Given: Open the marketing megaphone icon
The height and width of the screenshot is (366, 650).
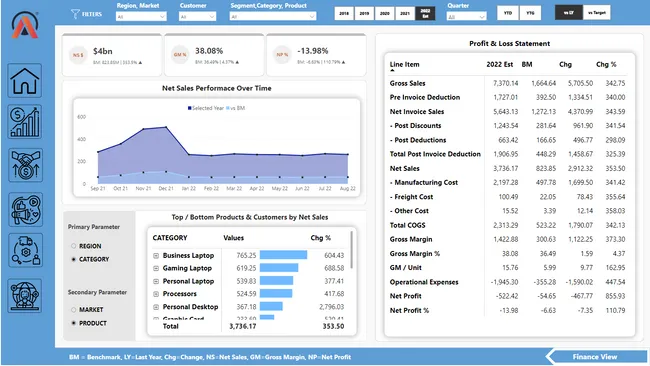Looking at the screenshot, I should click(25, 210).
